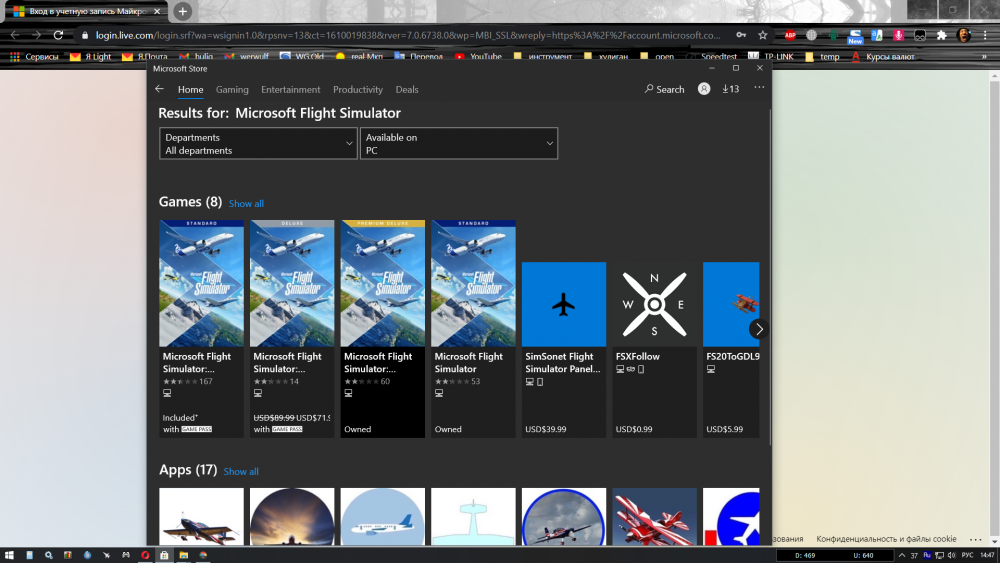
Task: Click Show all next to Games
Action: (246, 203)
